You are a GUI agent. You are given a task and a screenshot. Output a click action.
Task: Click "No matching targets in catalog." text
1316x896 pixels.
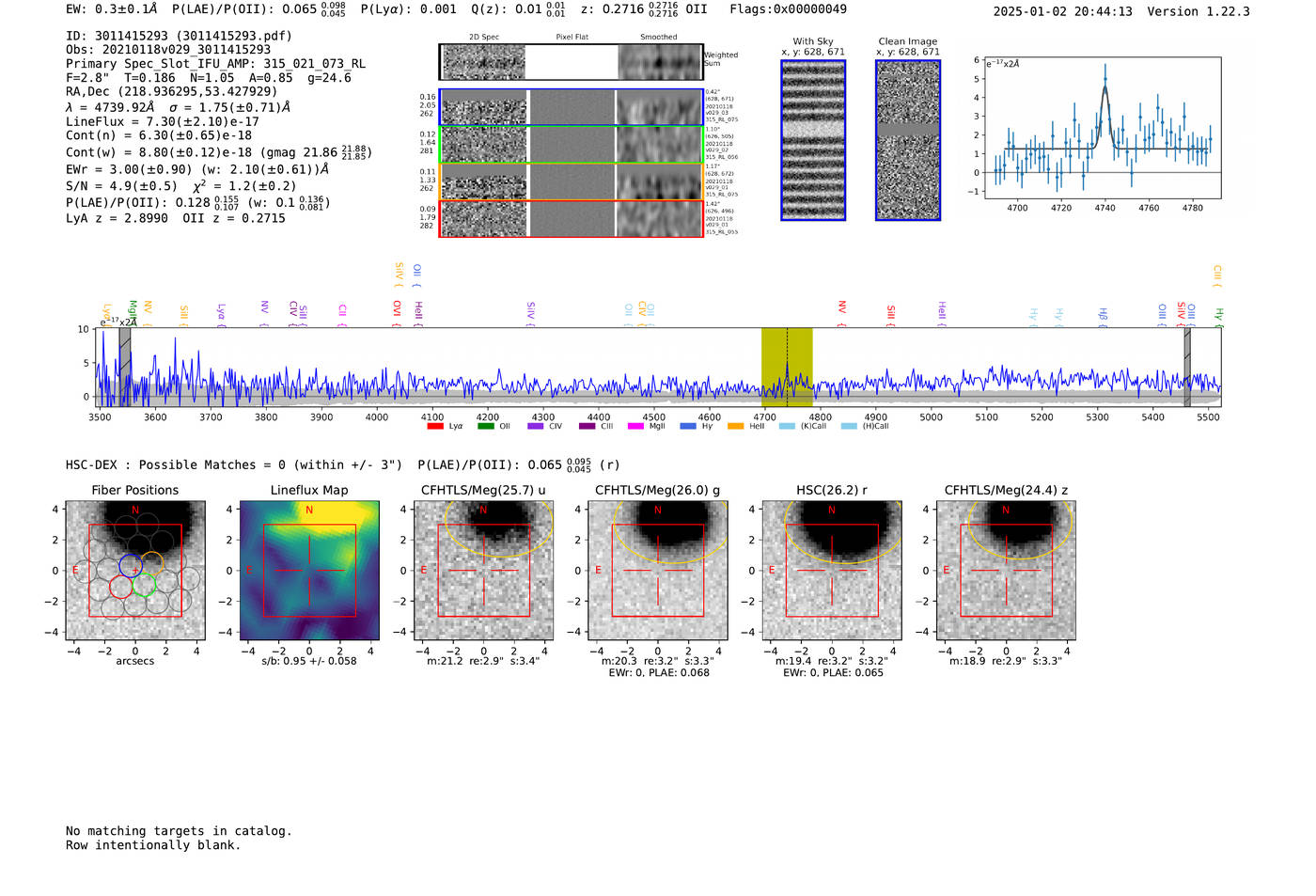pos(179,831)
